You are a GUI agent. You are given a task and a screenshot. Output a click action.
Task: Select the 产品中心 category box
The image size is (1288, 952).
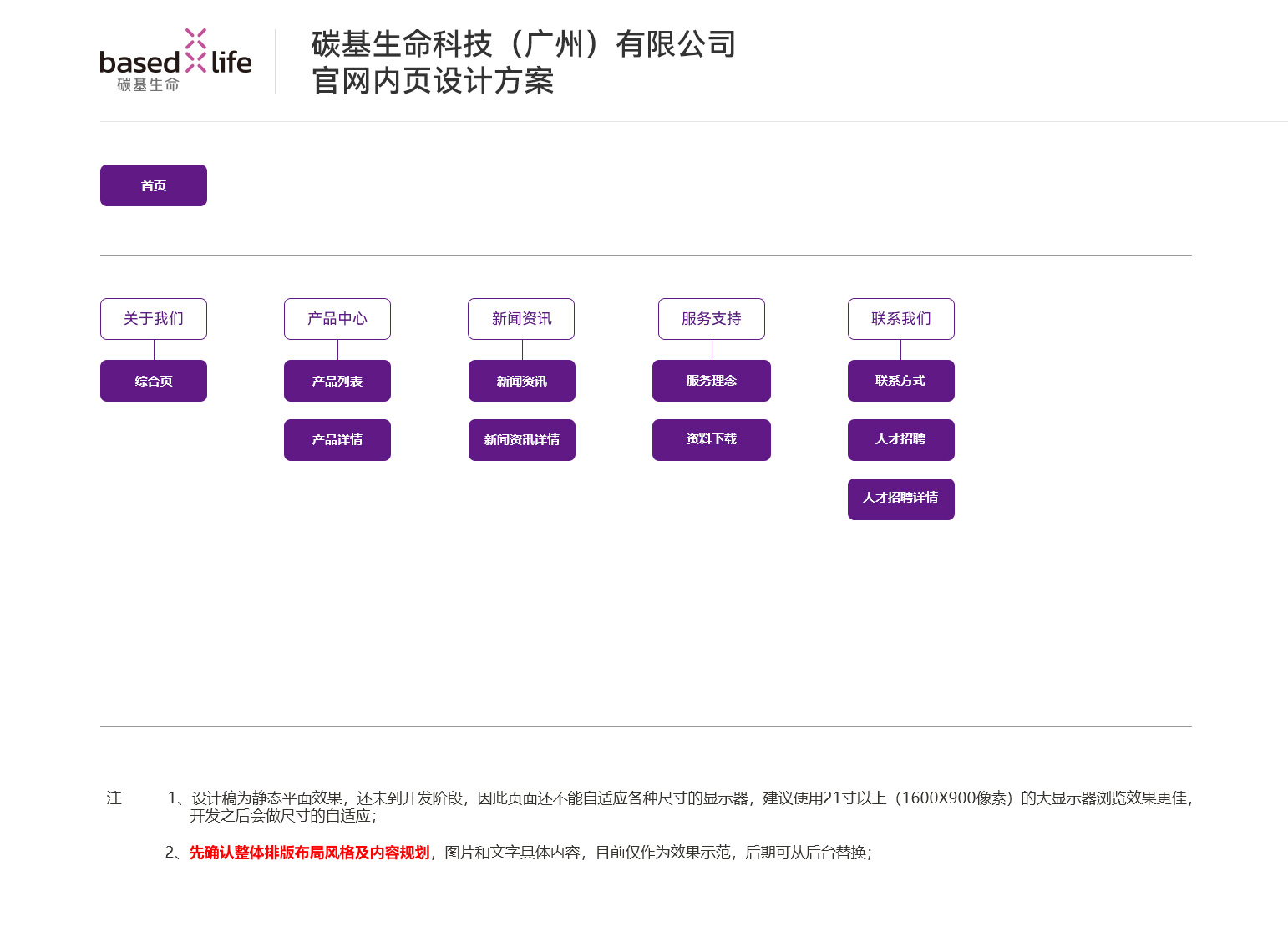tap(337, 319)
